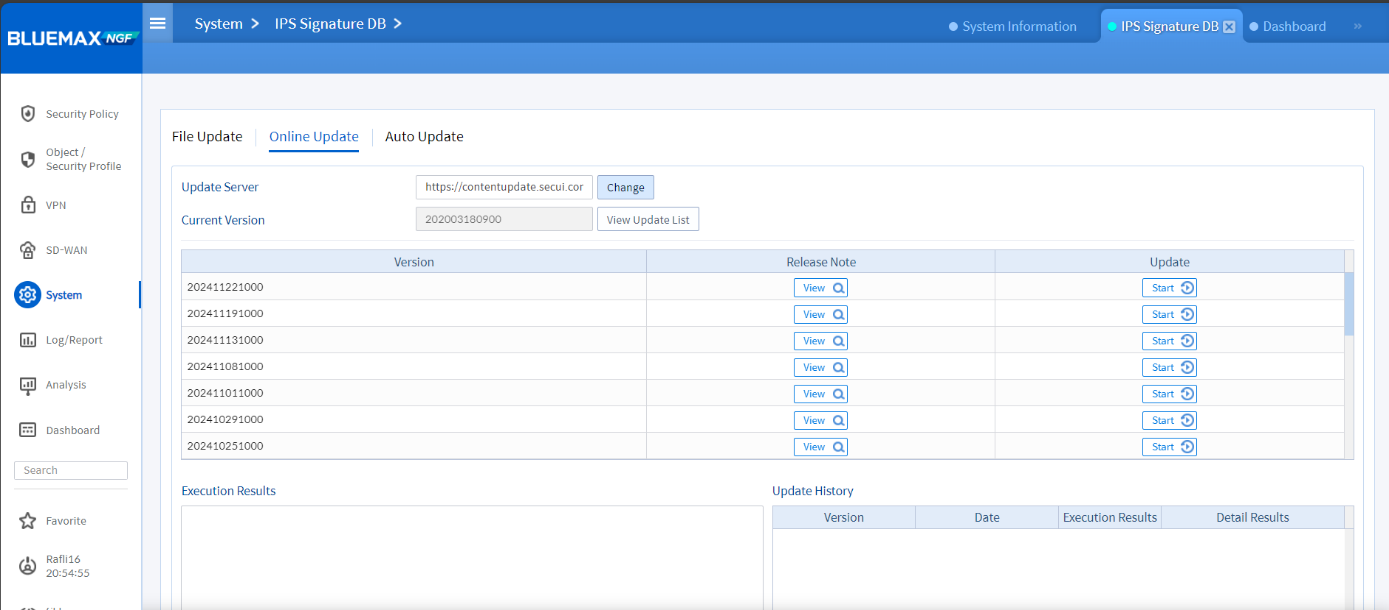Show more tabs double-chevron
1389x610 pixels.
click(x=1357, y=27)
